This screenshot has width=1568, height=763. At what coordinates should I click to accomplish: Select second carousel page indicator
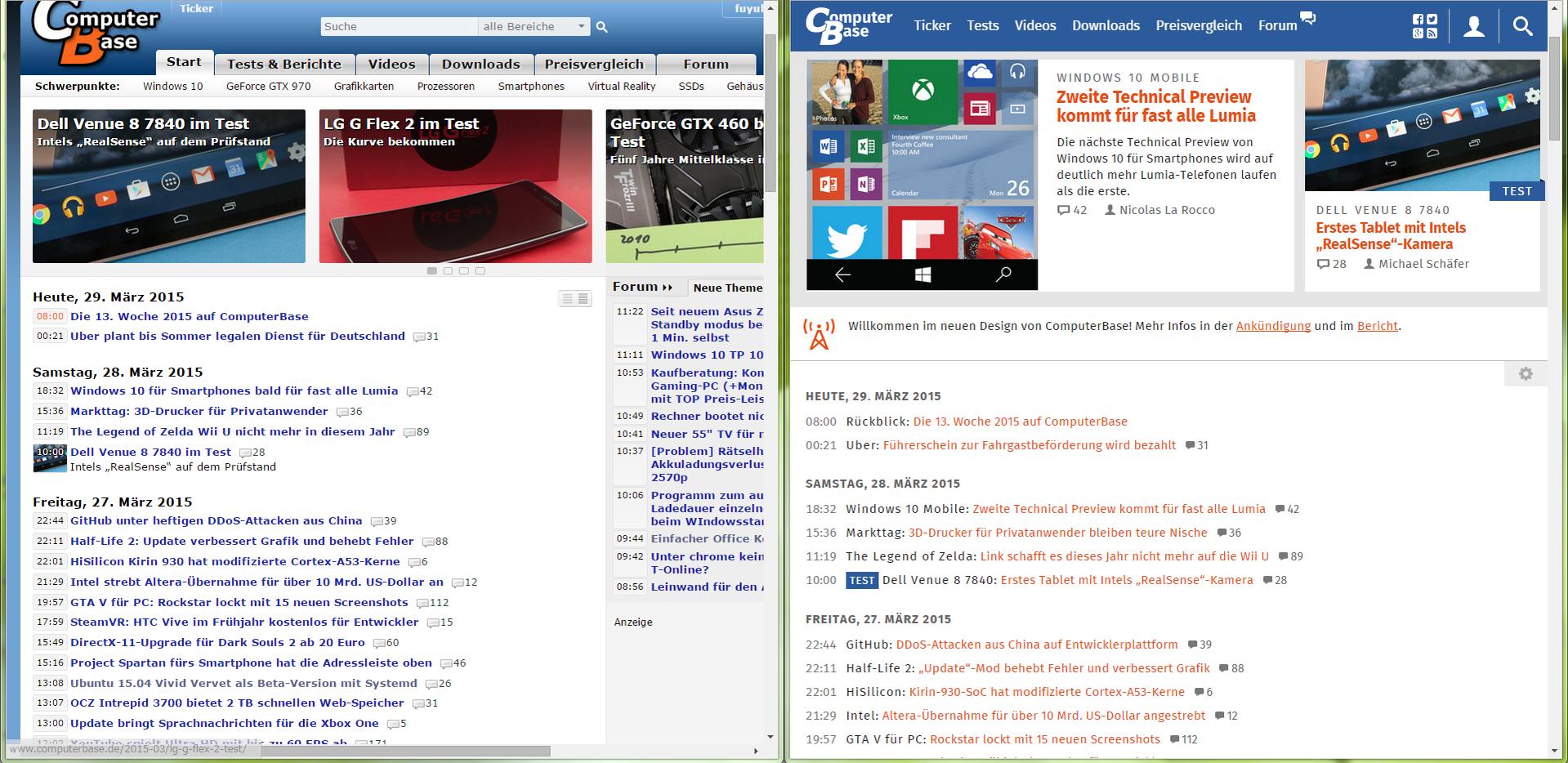click(x=448, y=270)
